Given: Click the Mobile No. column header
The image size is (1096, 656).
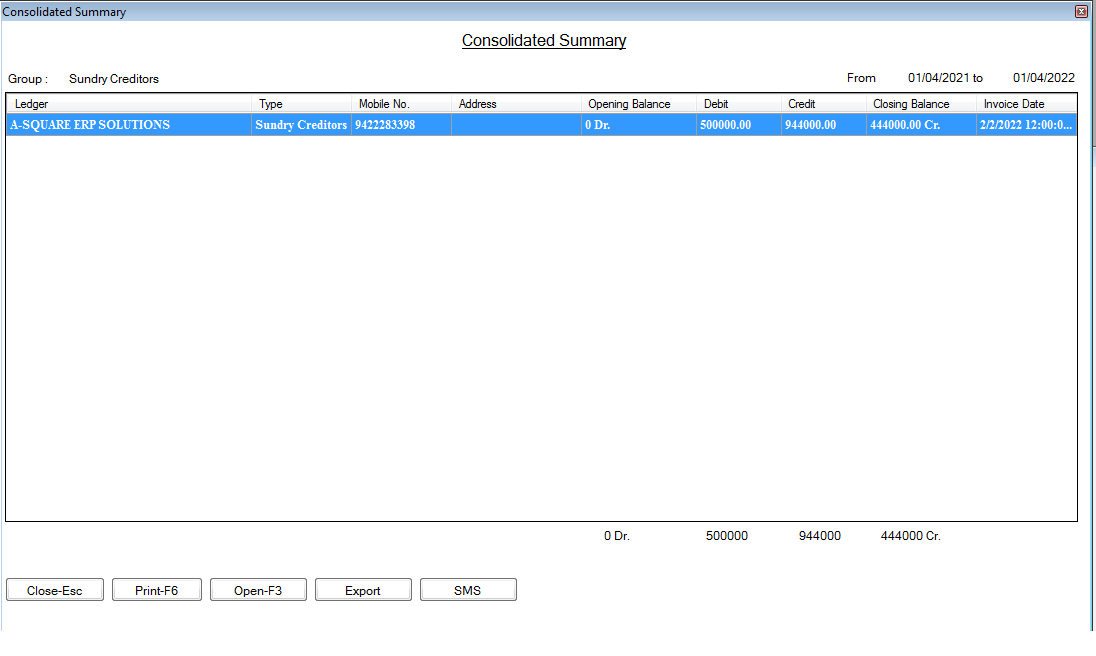Looking at the screenshot, I should click(x=401, y=104).
